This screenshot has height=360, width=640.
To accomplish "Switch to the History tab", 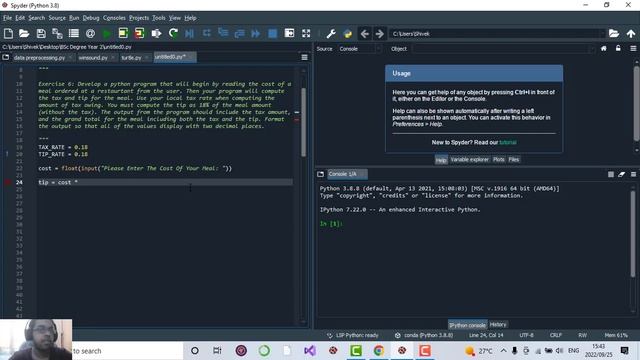I will 498,324.
